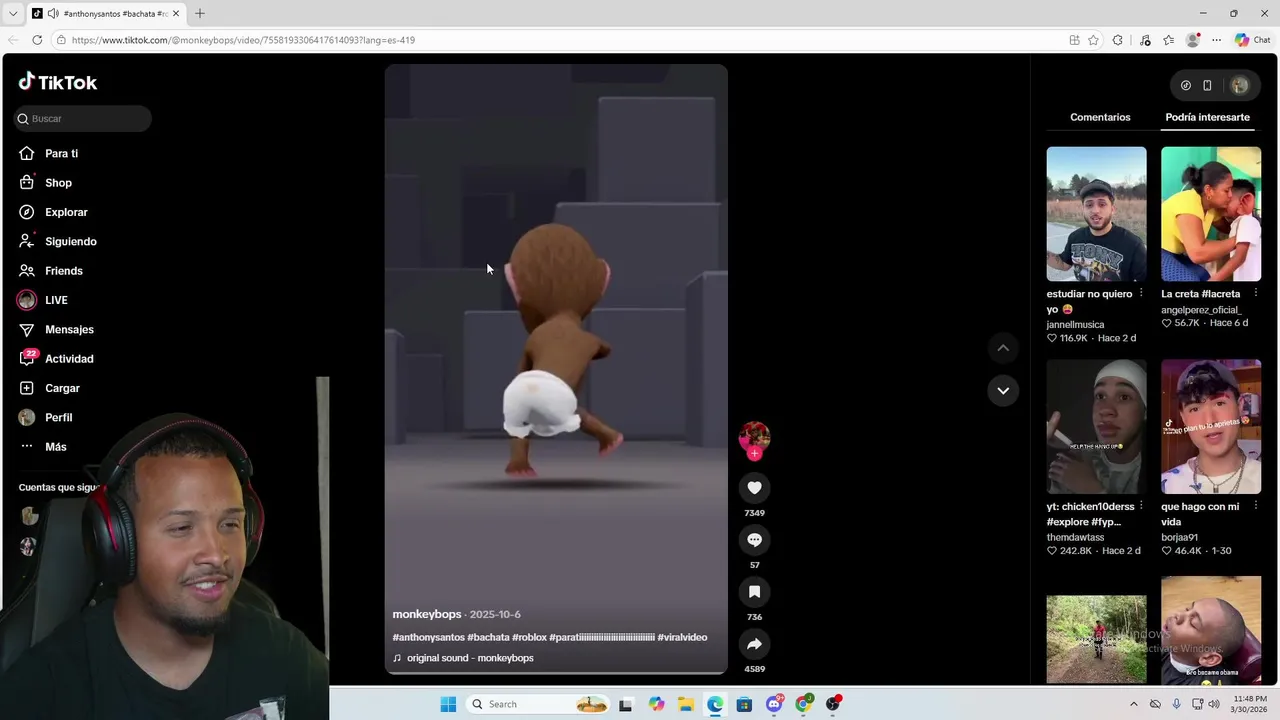Open the Windows Start menu

[448, 704]
